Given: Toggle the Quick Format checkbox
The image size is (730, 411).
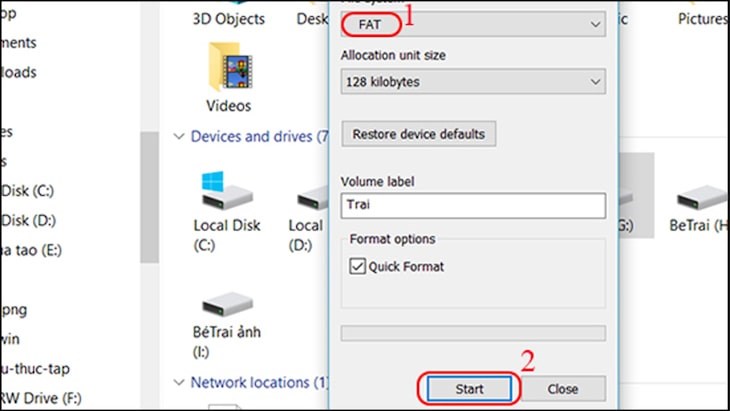Looking at the screenshot, I should pos(358,267).
